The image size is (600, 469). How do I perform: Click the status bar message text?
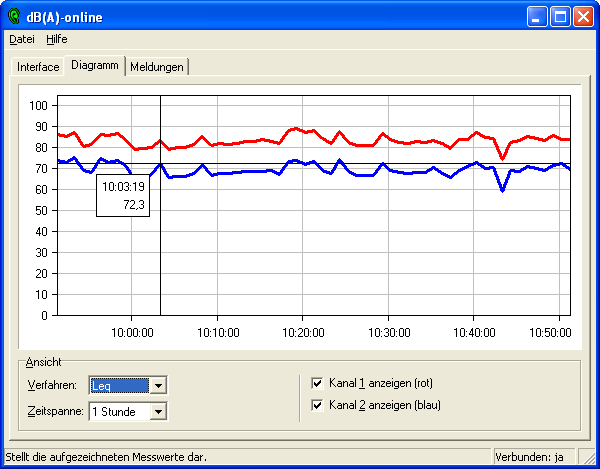click(x=106, y=457)
